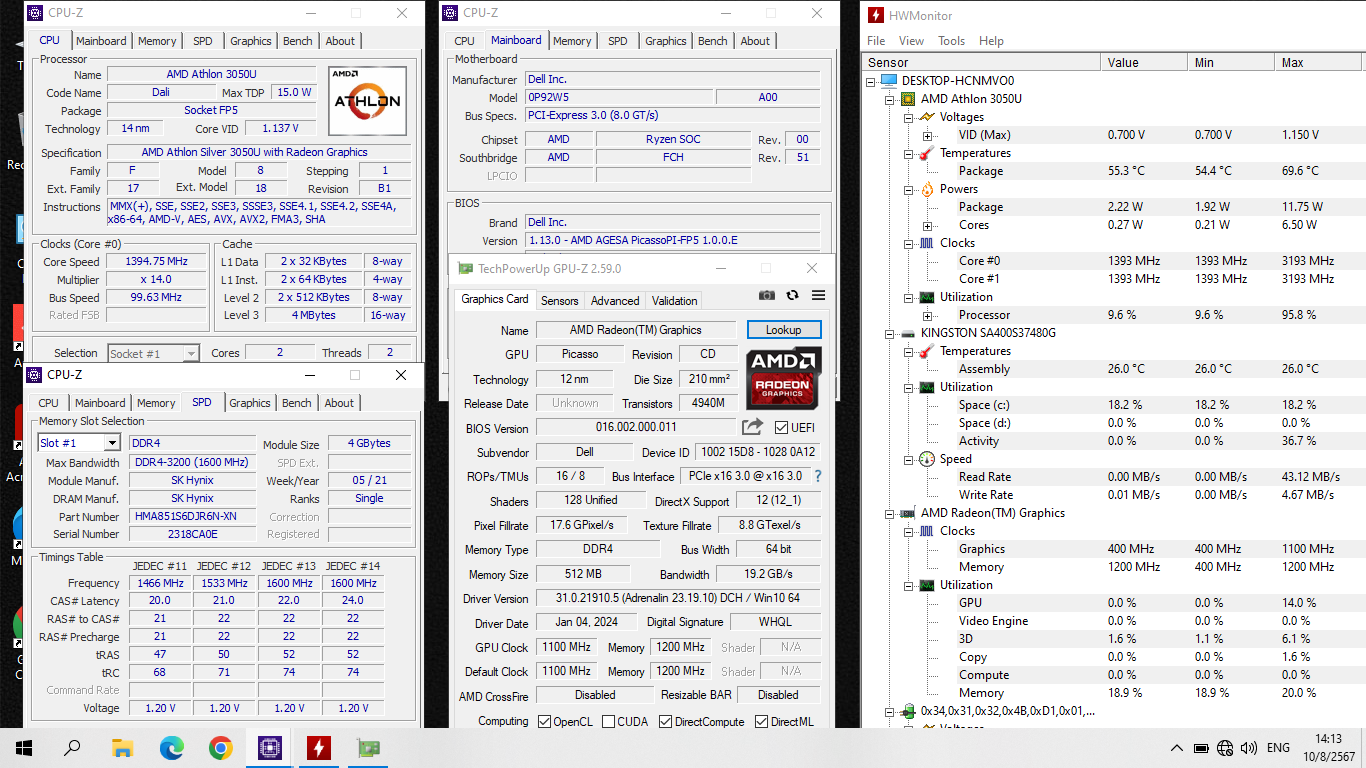
Task: Toggle the OpenCL checkbox
Action: tap(544, 722)
